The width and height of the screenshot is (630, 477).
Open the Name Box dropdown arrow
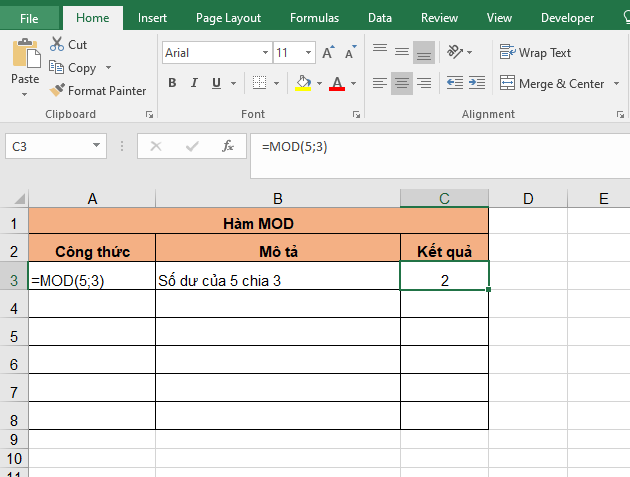coord(96,145)
